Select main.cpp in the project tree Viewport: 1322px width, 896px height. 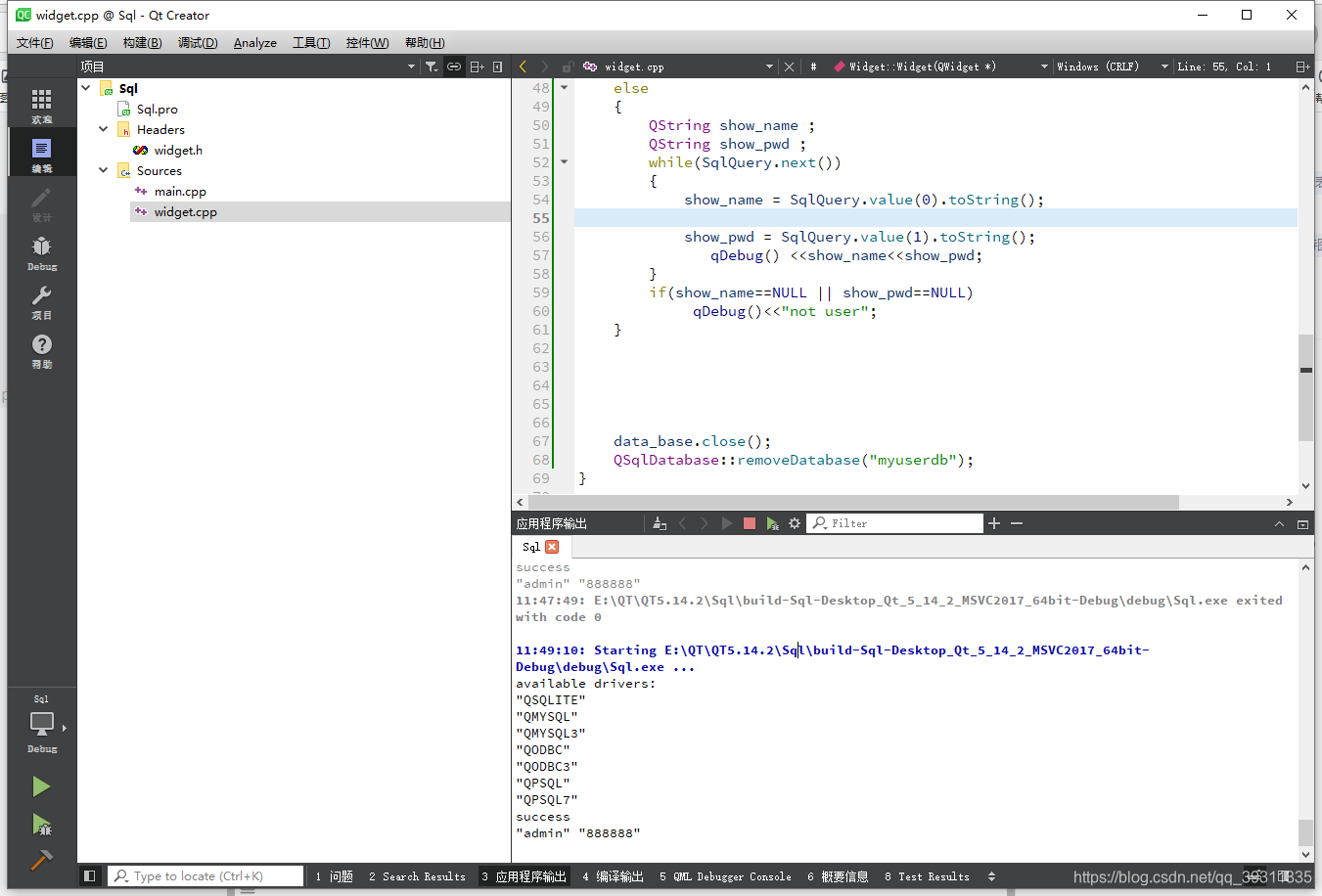pos(180,191)
